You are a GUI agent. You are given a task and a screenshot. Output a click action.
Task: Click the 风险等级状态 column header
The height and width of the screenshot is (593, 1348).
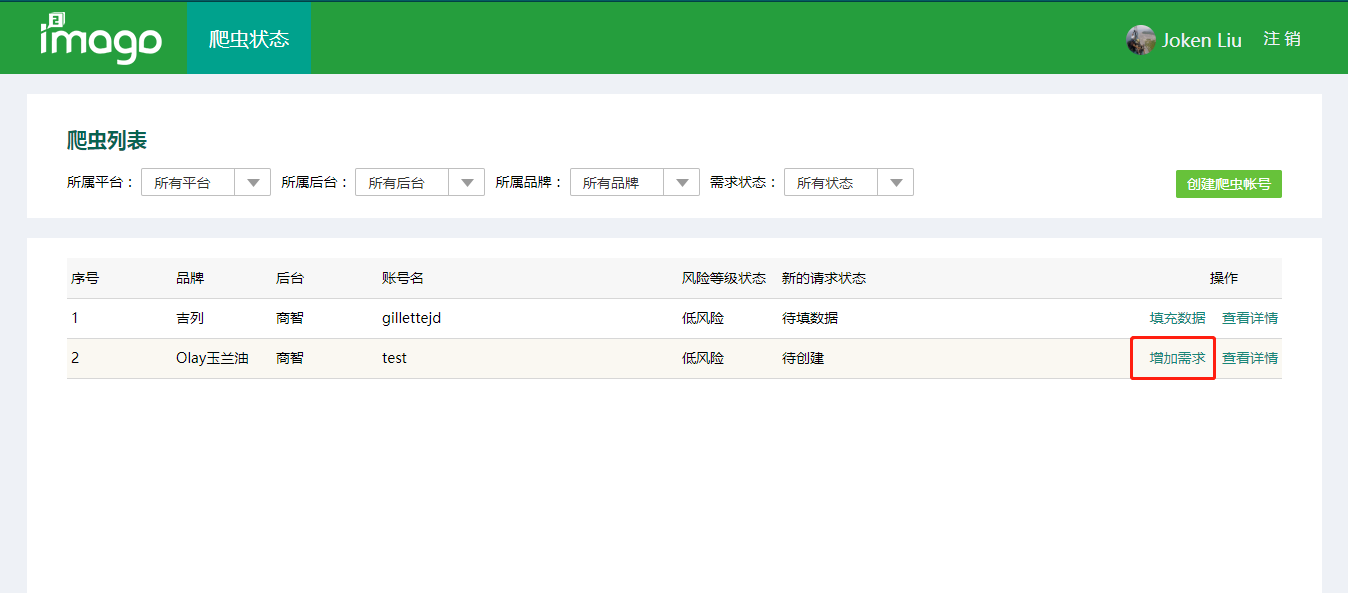(724, 278)
